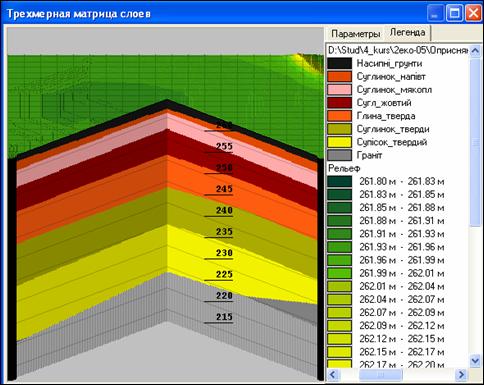Click the 245 depth marker in the 3D view
Image resolution: width=484 pixels, height=385 pixels.
point(224,189)
